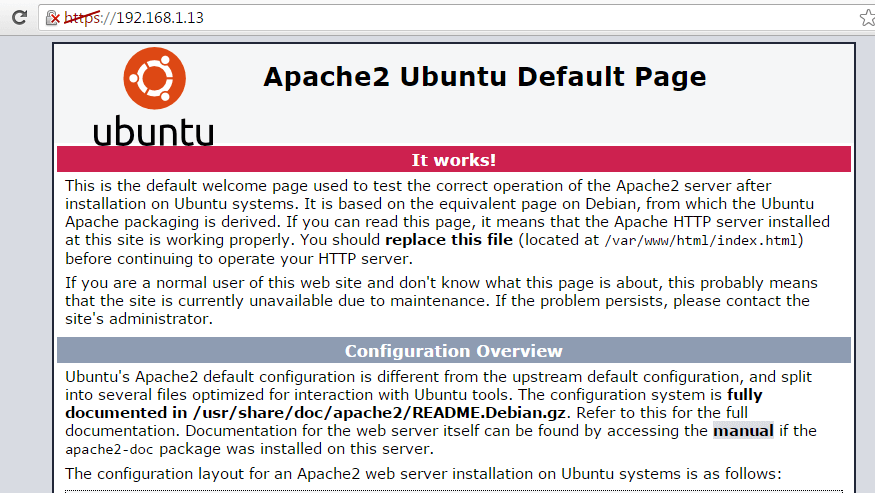Click the struck-through 'https' in the URL
Image resolution: width=875 pixels, height=493 pixels.
(x=82, y=18)
